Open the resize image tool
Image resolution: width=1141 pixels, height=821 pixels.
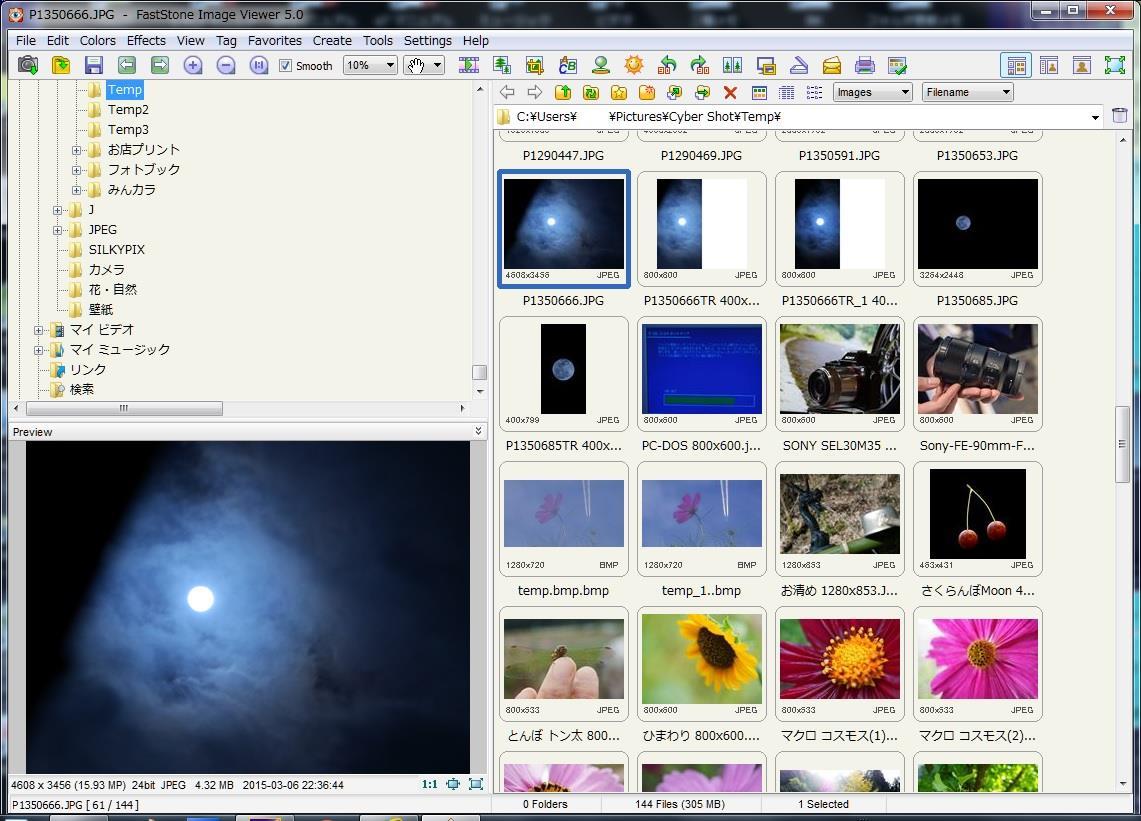point(502,66)
